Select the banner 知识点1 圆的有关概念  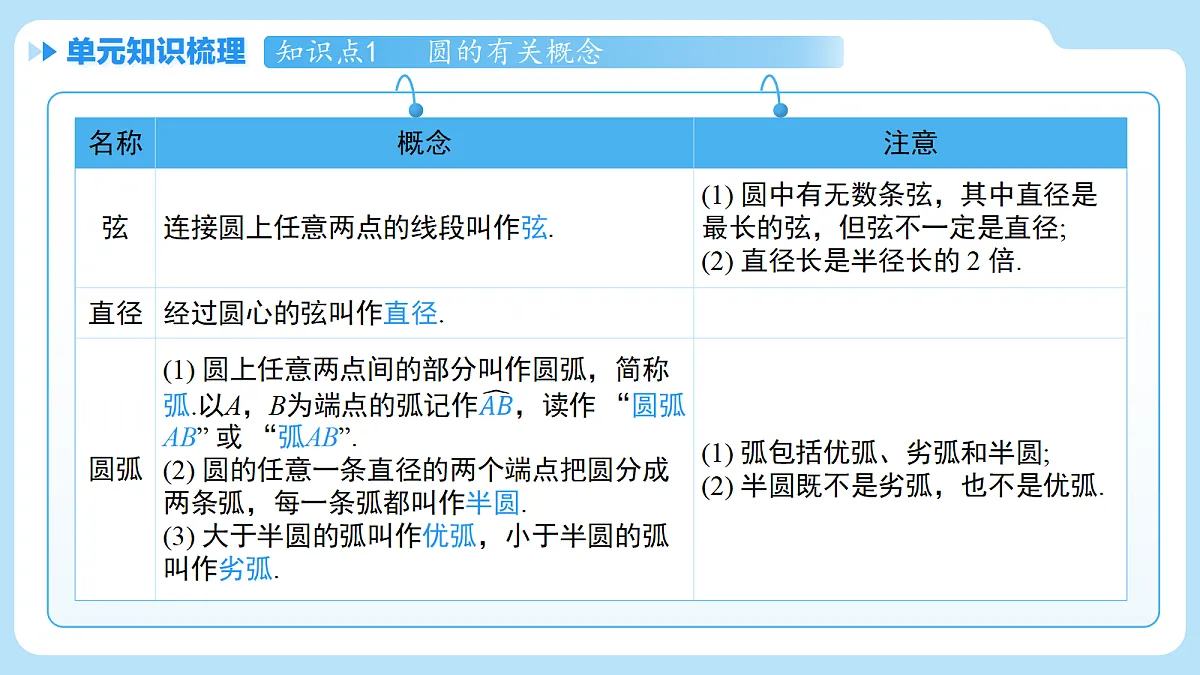(554, 52)
